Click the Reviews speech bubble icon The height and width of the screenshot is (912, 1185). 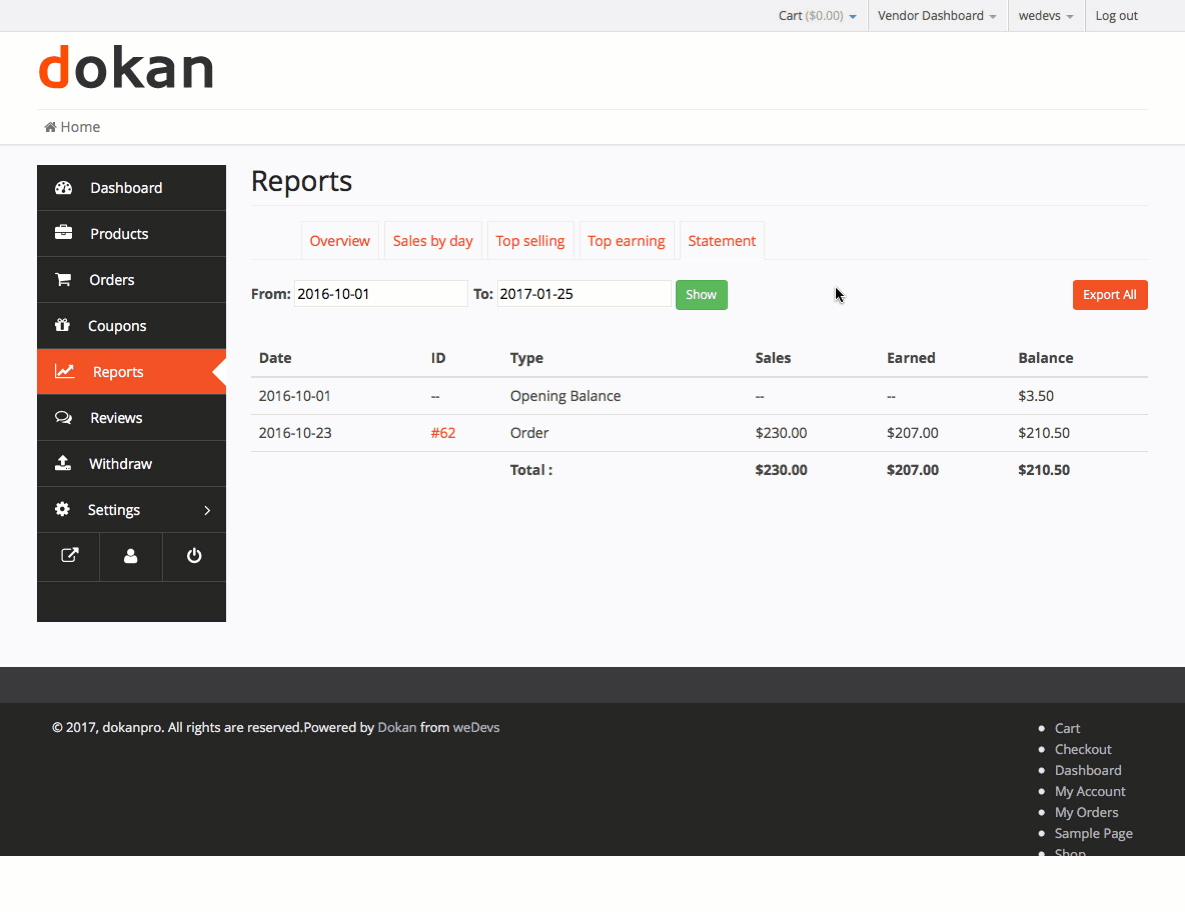63,418
